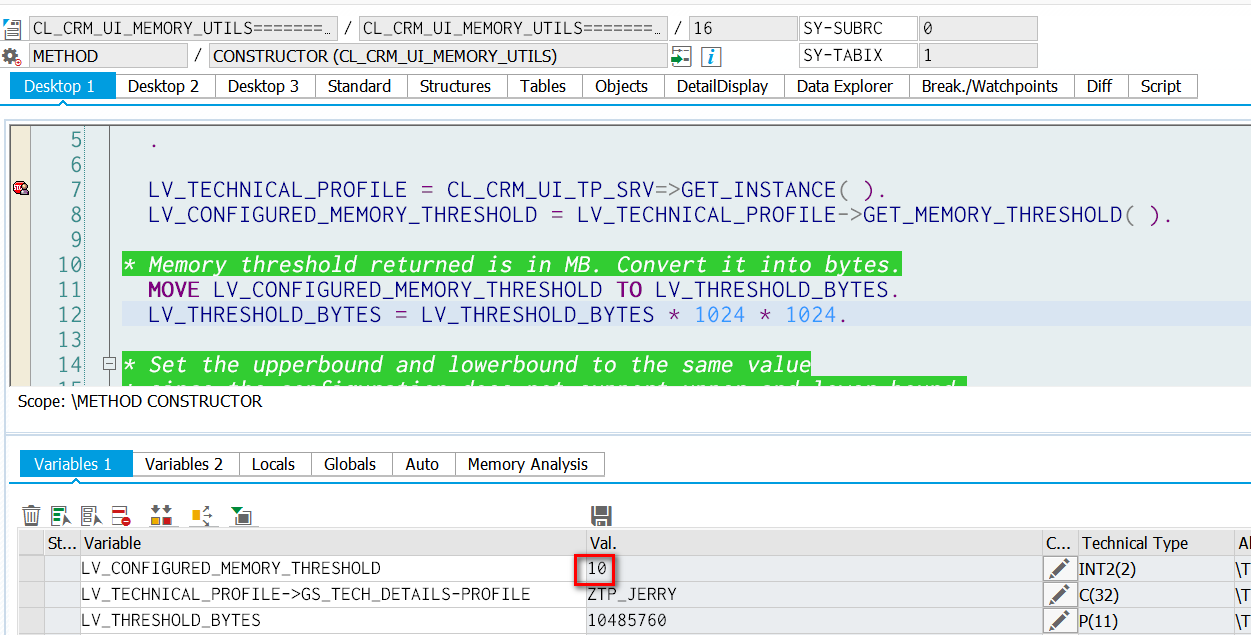Select variable LV_CONFIGURED_MEMORY_THRESHOLD name cell
This screenshot has width=1251, height=635.
(x=332, y=568)
